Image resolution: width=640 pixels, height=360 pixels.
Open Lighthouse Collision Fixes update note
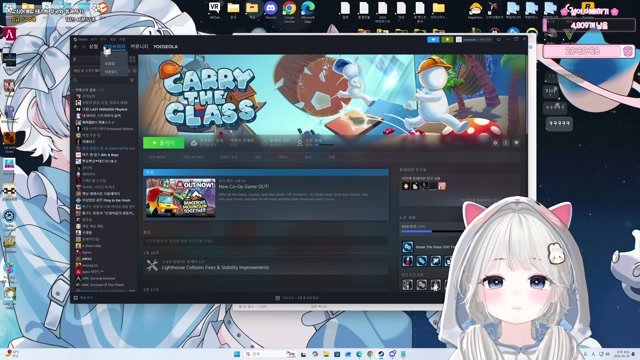pyautogui.click(x=215, y=267)
